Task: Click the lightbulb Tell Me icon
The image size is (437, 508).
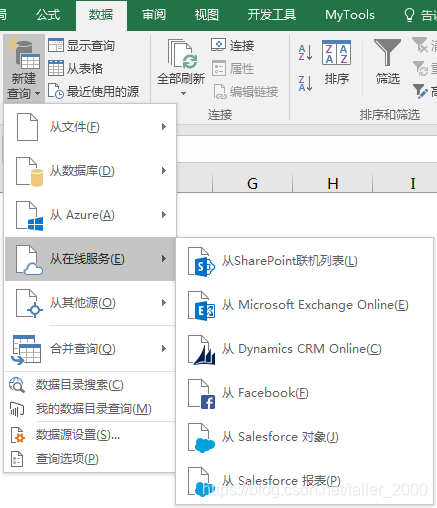Action: click(409, 15)
